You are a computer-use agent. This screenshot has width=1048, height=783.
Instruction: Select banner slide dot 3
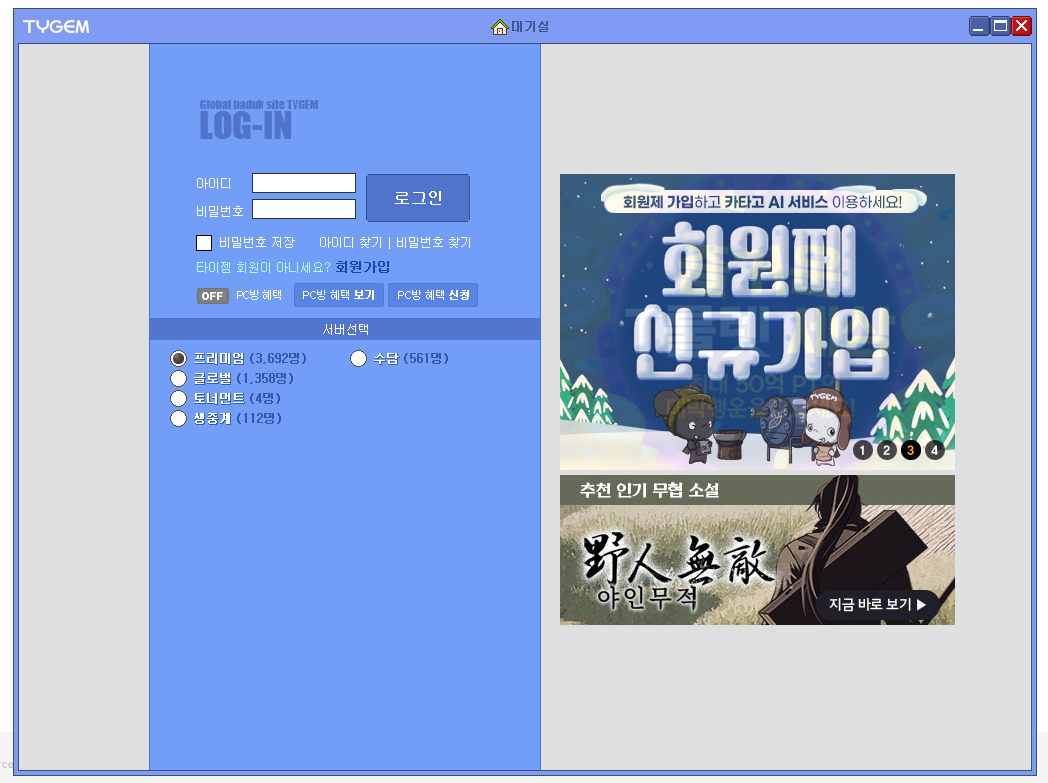click(x=910, y=450)
